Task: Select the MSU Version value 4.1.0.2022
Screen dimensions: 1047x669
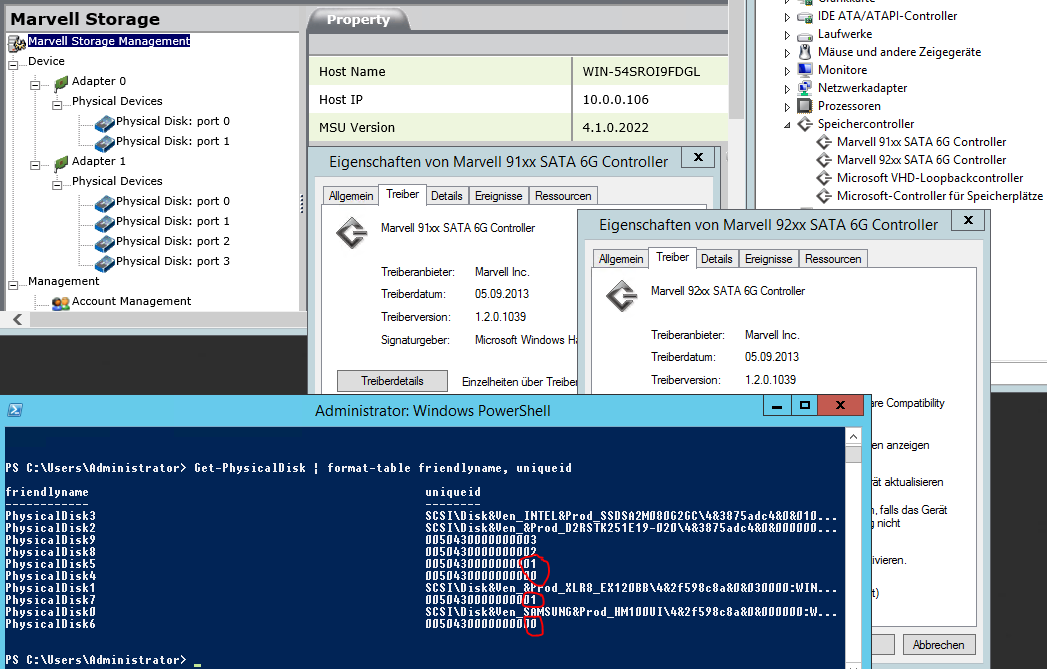Action: tap(615, 128)
